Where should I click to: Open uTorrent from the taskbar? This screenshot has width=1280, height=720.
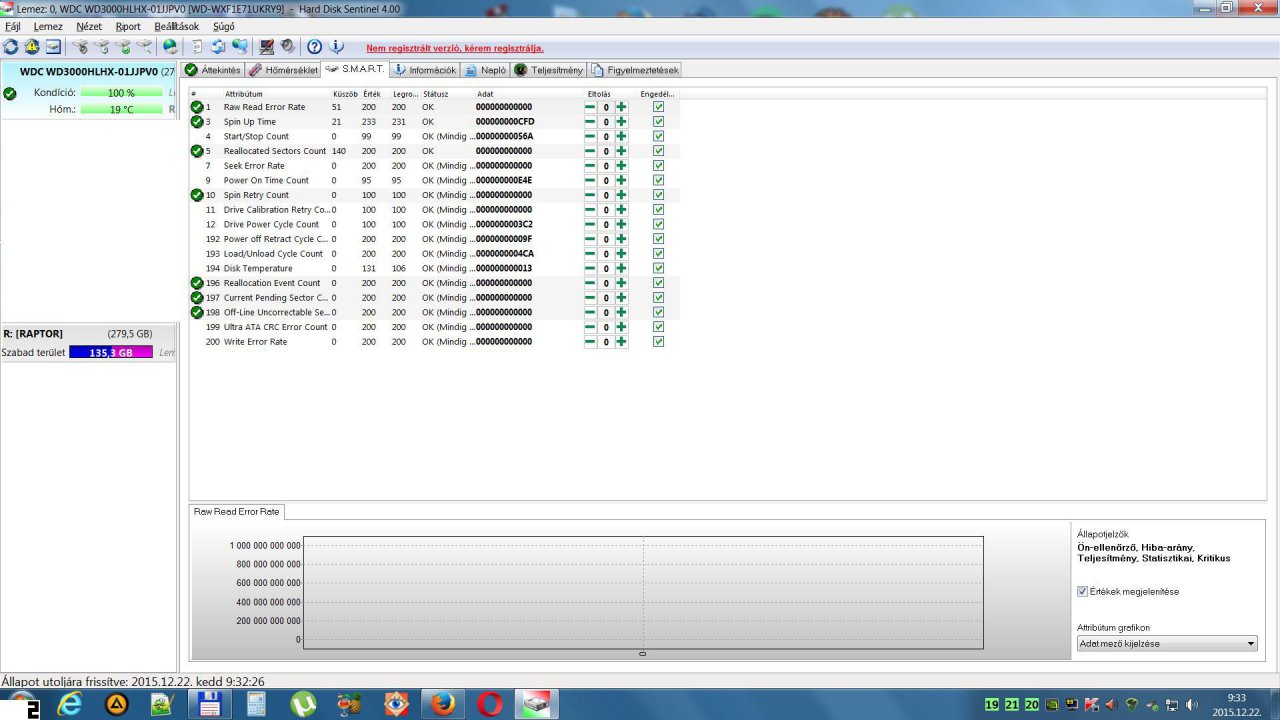pos(303,704)
